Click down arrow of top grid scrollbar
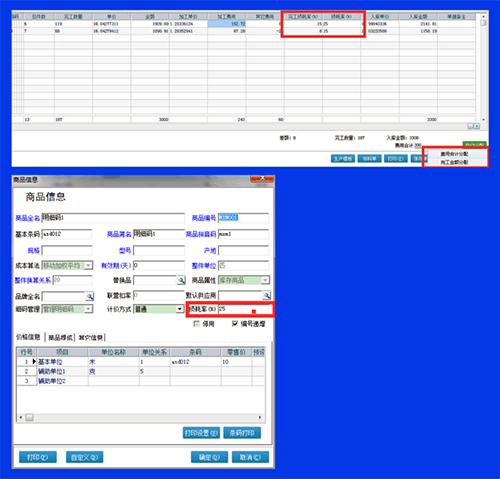Viewport: 500px width, 479px height. (483, 120)
